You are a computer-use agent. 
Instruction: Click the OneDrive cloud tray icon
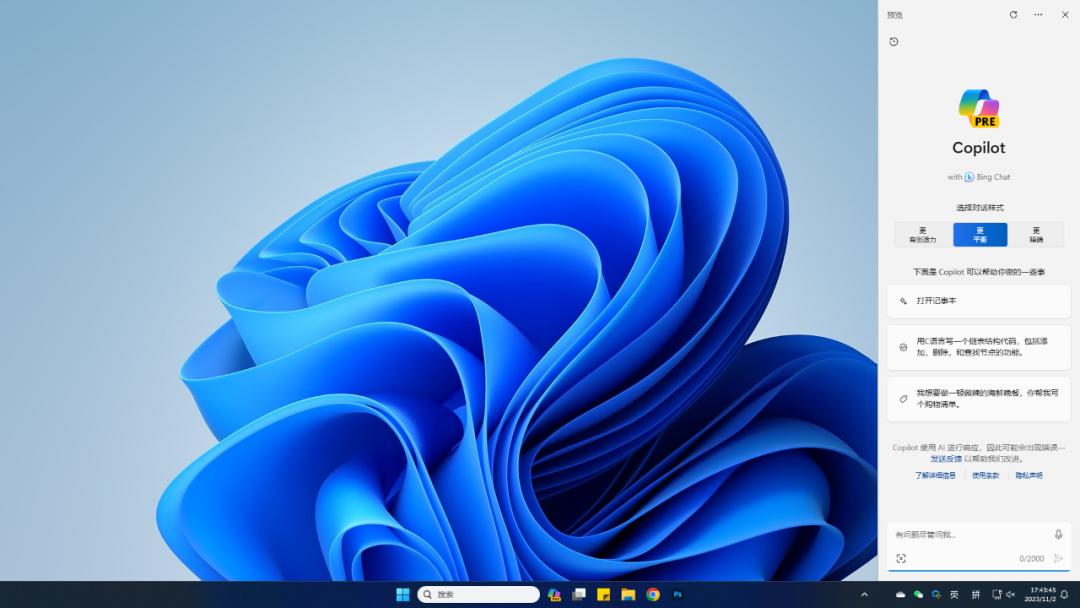point(900,594)
